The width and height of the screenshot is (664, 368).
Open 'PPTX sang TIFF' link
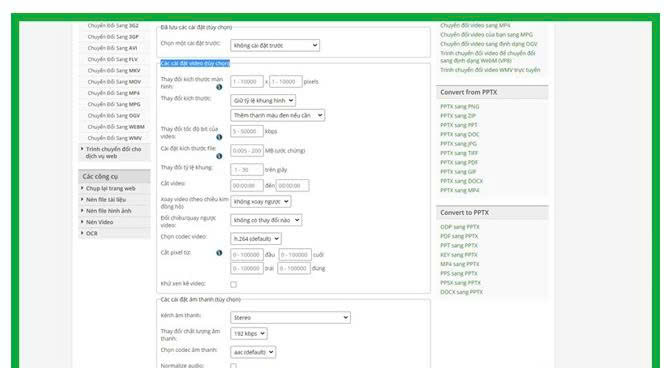tap(459, 153)
